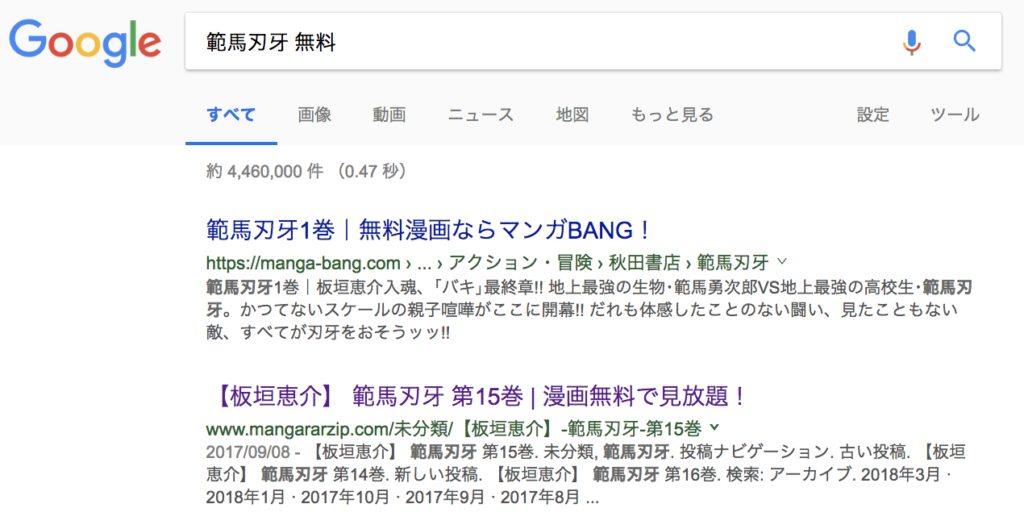Open result 【板垣恵介】範馬刃牙 第15巻
This screenshot has width=1024, height=529.
point(479,396)
